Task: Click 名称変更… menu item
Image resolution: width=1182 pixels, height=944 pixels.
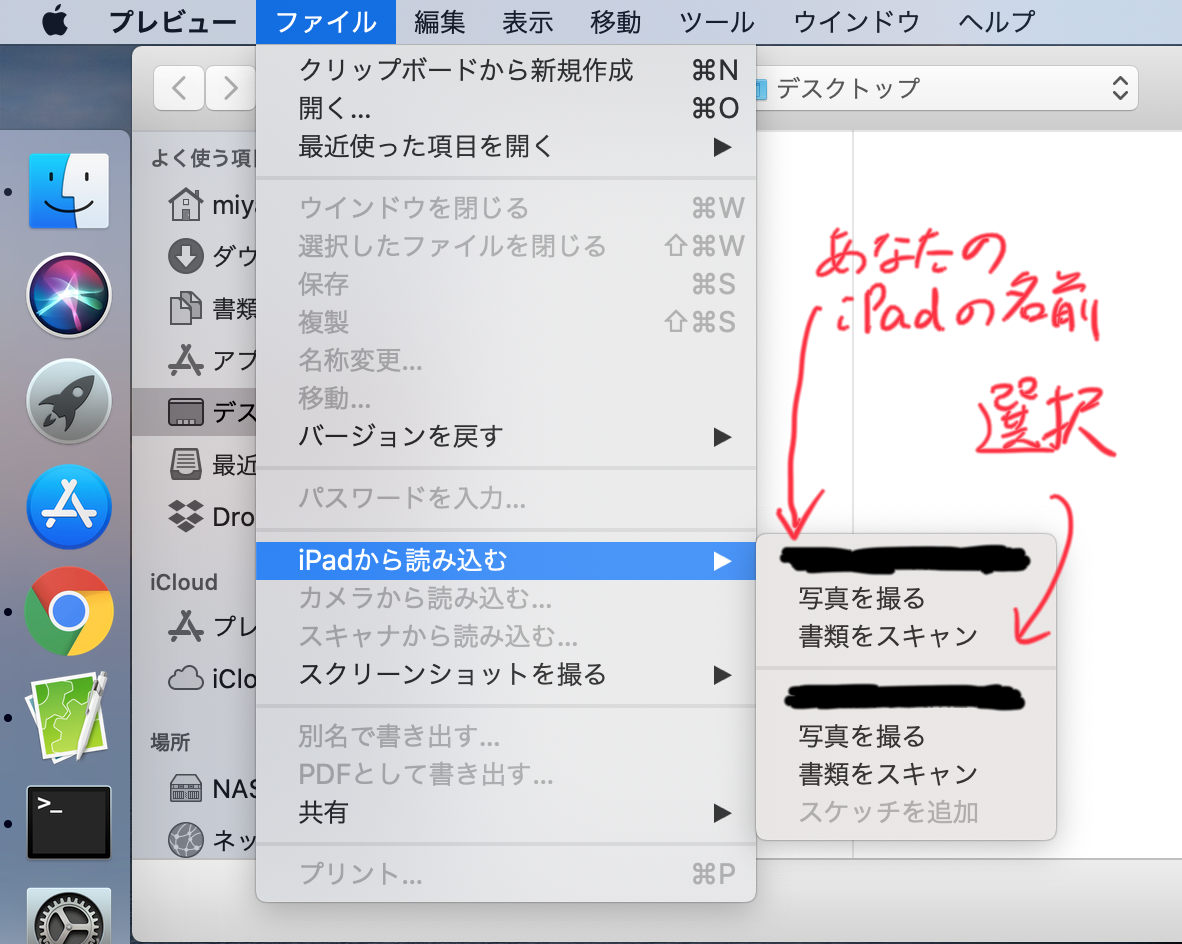Action: (x=506, y=360)
